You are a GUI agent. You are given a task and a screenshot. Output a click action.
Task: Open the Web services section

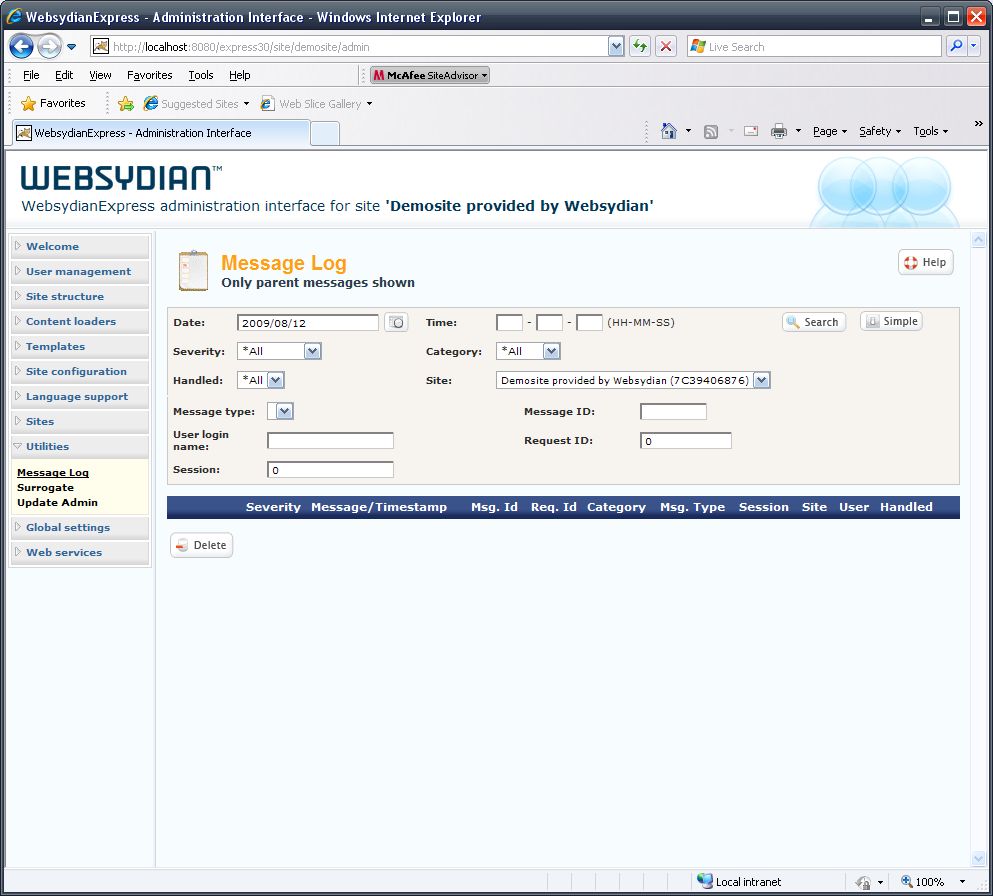click(x=80, y=552)
